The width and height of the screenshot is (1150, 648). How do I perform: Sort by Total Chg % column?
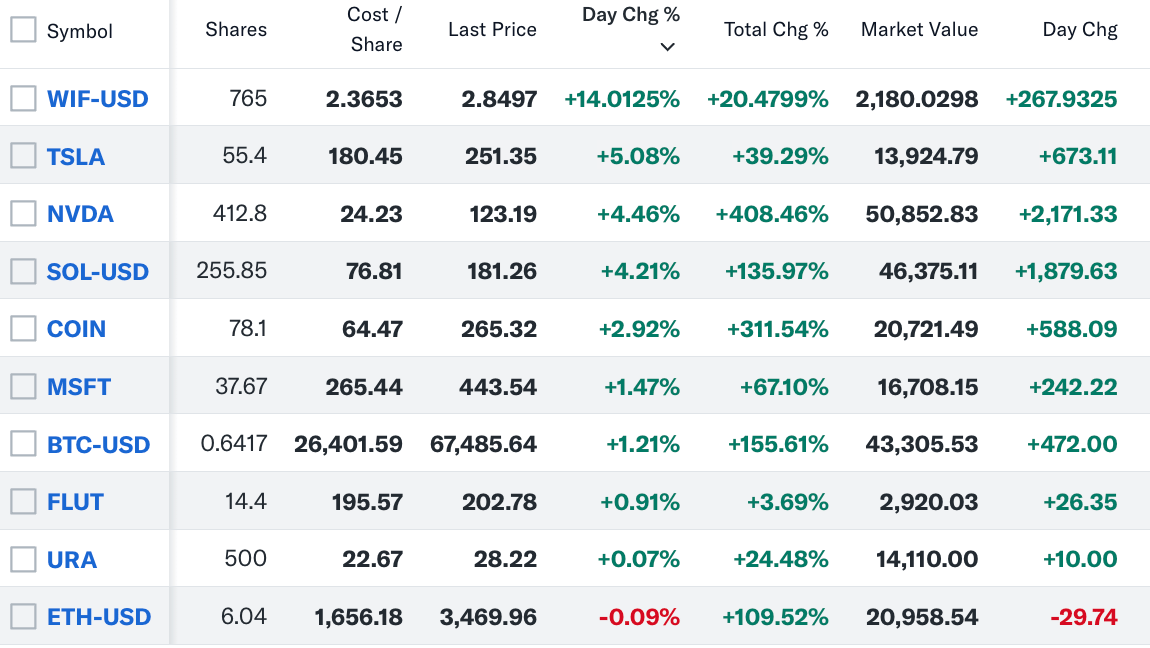tap(776, 30)
